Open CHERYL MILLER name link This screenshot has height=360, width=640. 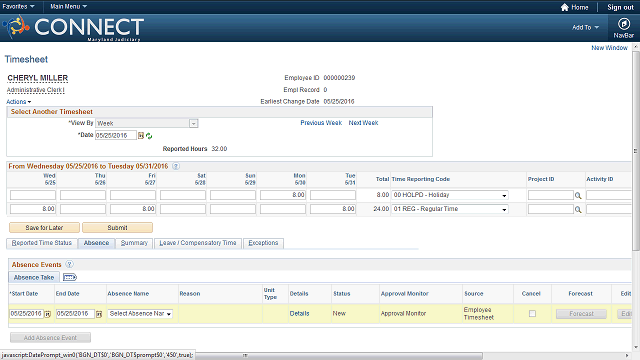pyautogui.click(x=38, y=78)
